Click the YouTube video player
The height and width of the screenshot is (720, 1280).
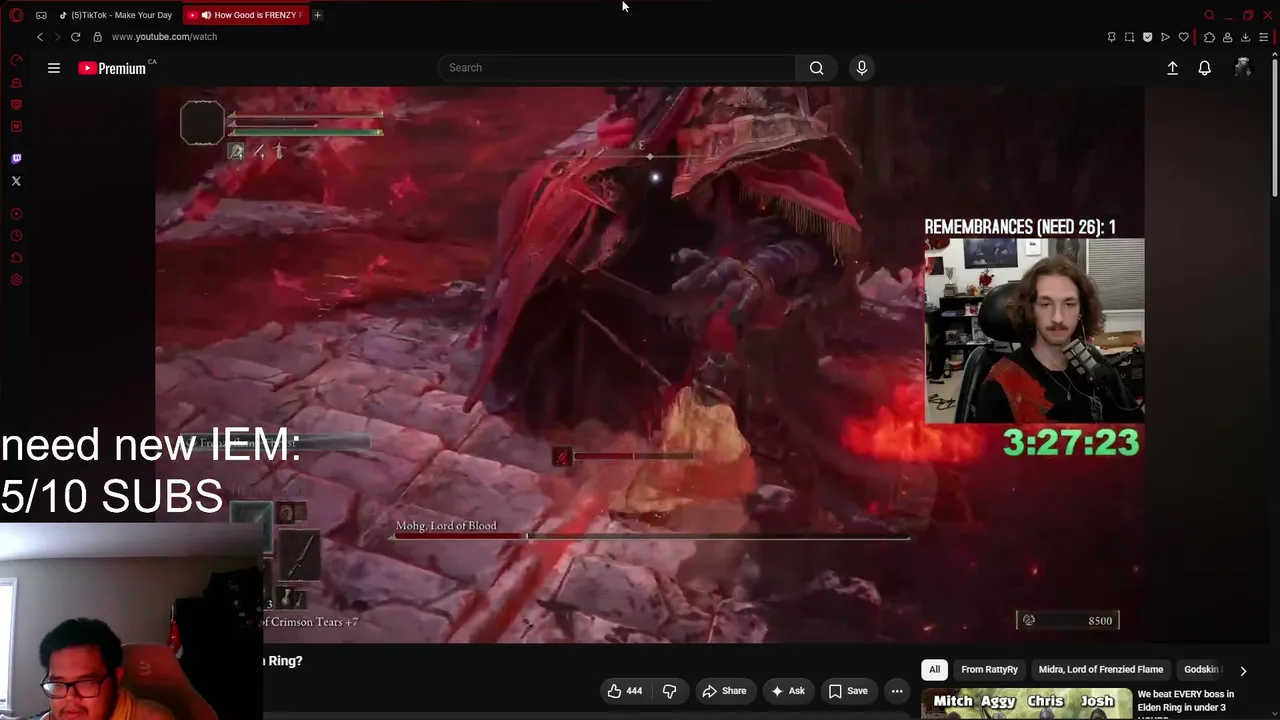[x=650, y=364]
